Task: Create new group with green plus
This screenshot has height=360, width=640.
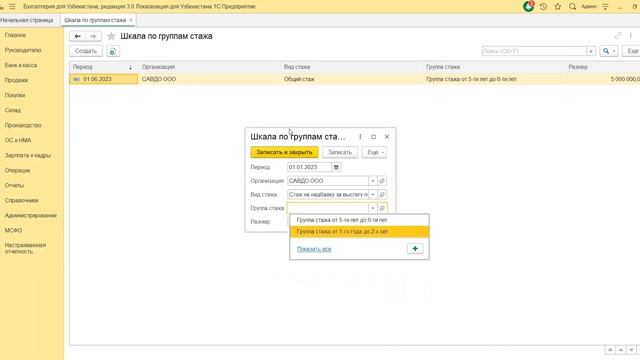Action: click(415, 249)
